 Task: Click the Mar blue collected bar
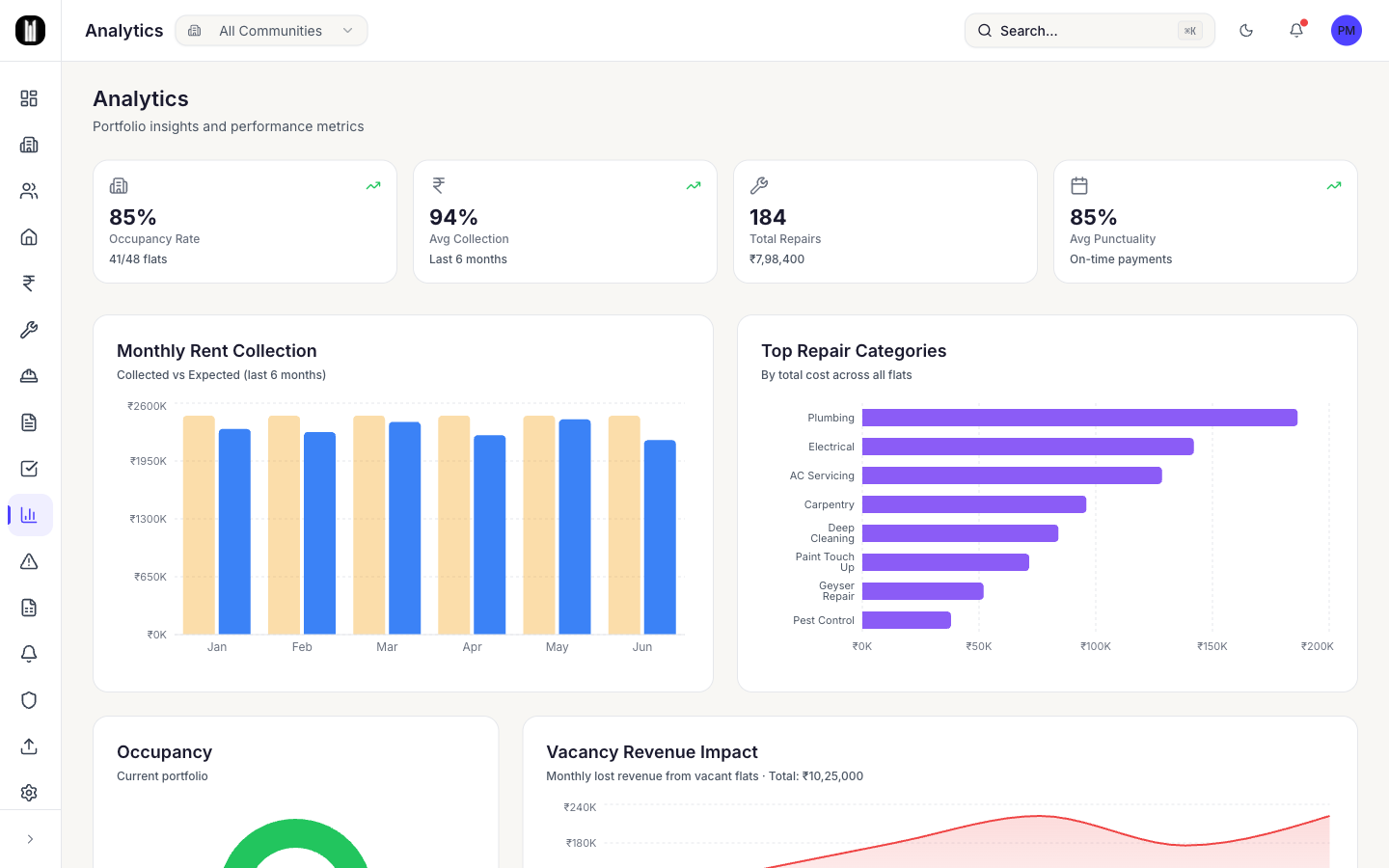(x=405, y=529)
